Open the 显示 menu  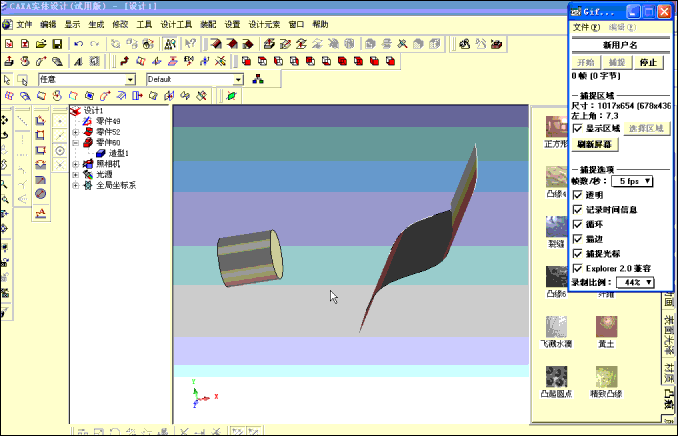click(72, 25)
